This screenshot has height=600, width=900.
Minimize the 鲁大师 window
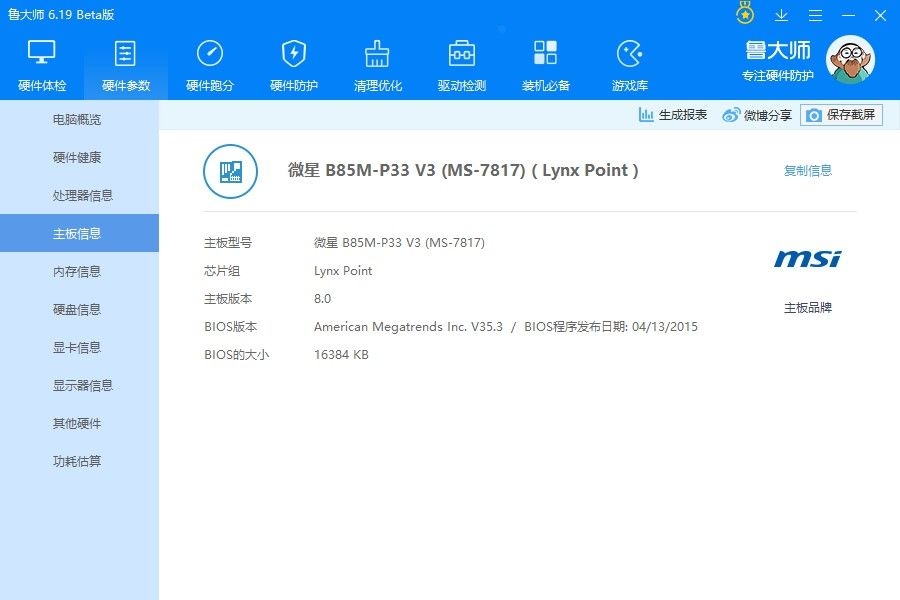point(848,16)
